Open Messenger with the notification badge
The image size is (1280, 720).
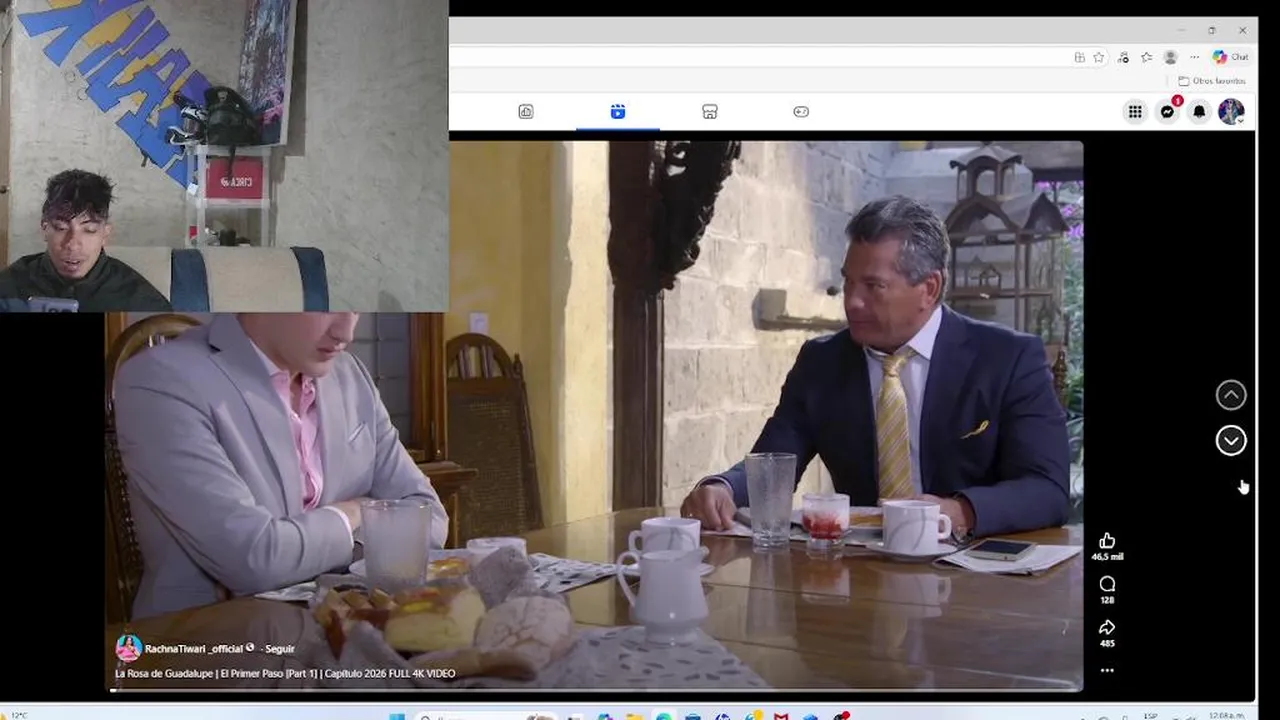1167,112
